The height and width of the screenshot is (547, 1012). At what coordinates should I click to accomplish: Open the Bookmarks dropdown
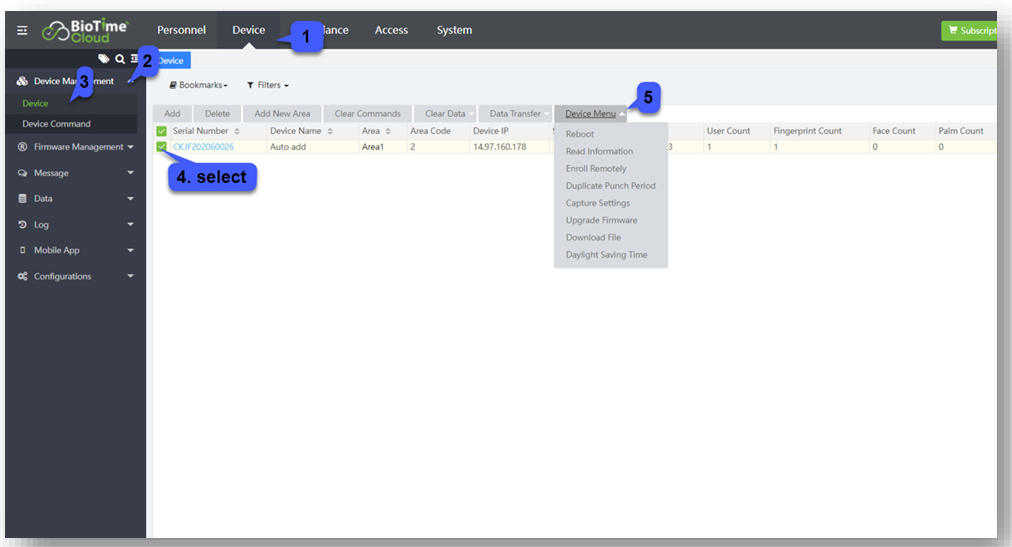point(198,85)
